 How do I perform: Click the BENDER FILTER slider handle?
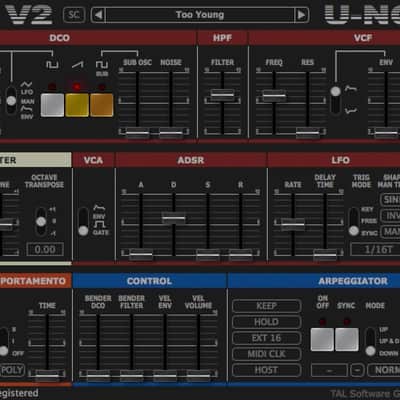132,375
